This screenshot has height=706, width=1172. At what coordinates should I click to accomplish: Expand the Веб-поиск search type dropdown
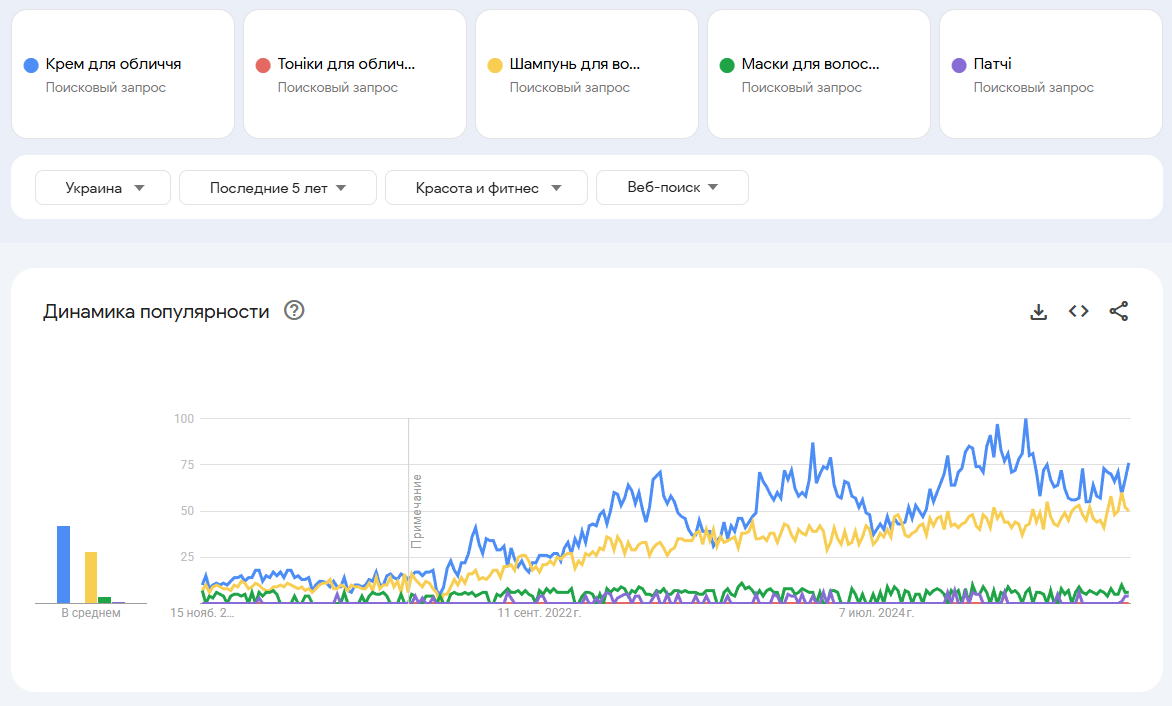pyautogui.click(x=671, y=187)
